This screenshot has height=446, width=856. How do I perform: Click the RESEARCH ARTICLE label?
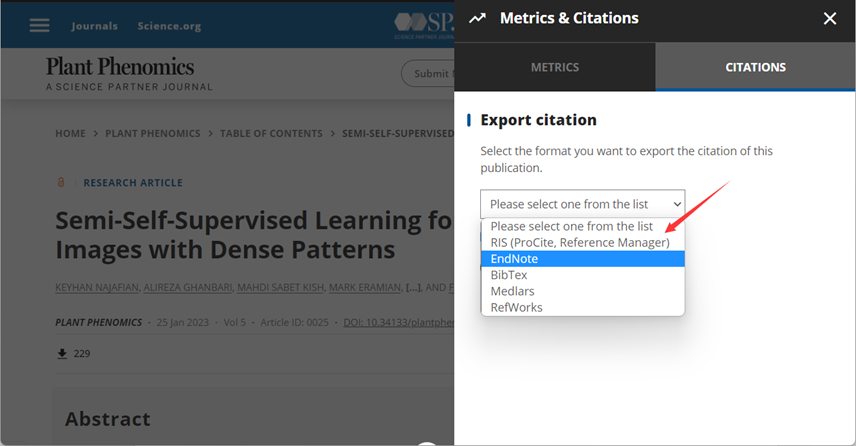coord(133,183)
